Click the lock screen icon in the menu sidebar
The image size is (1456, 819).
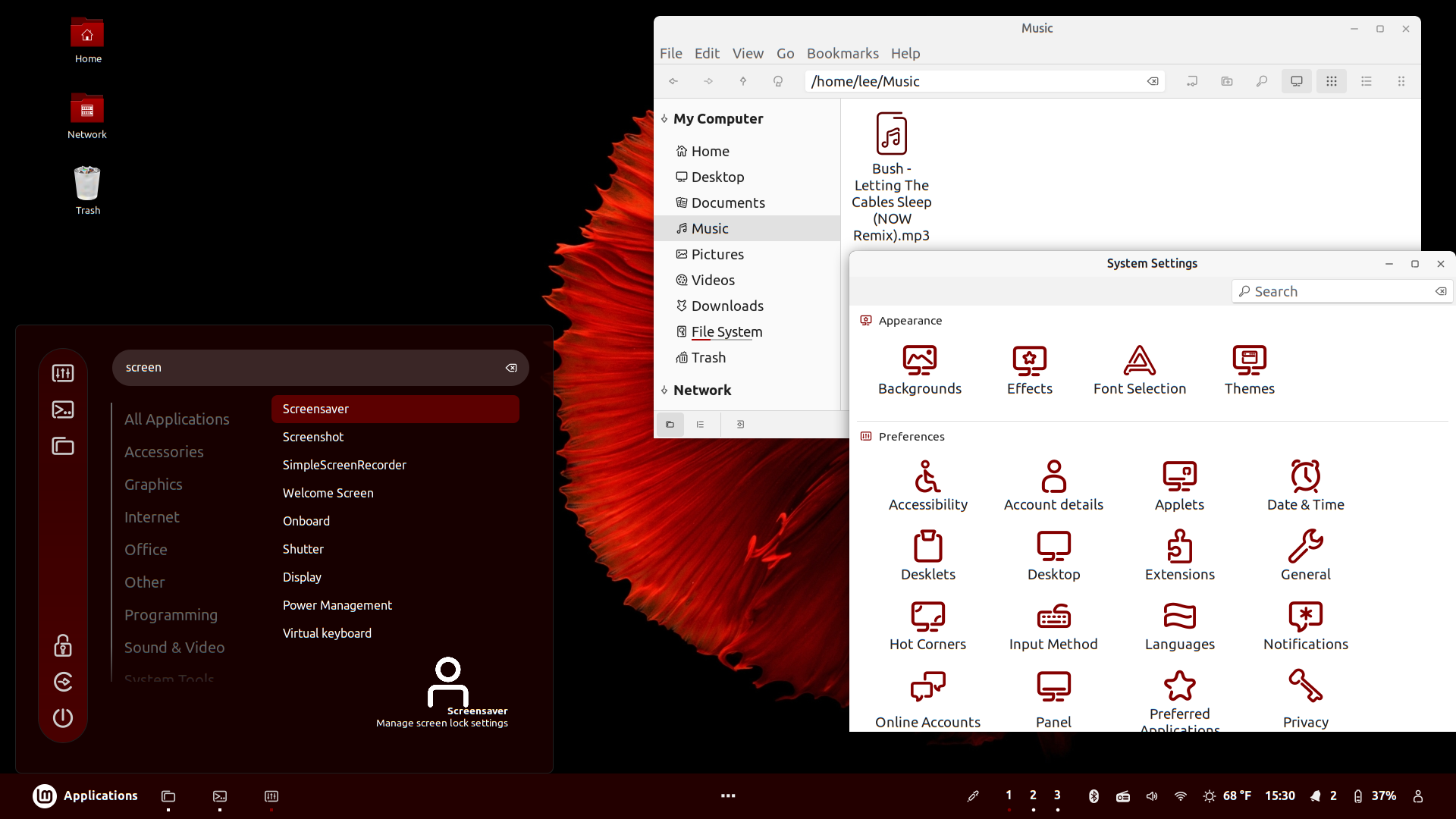(x=63, y=645)
